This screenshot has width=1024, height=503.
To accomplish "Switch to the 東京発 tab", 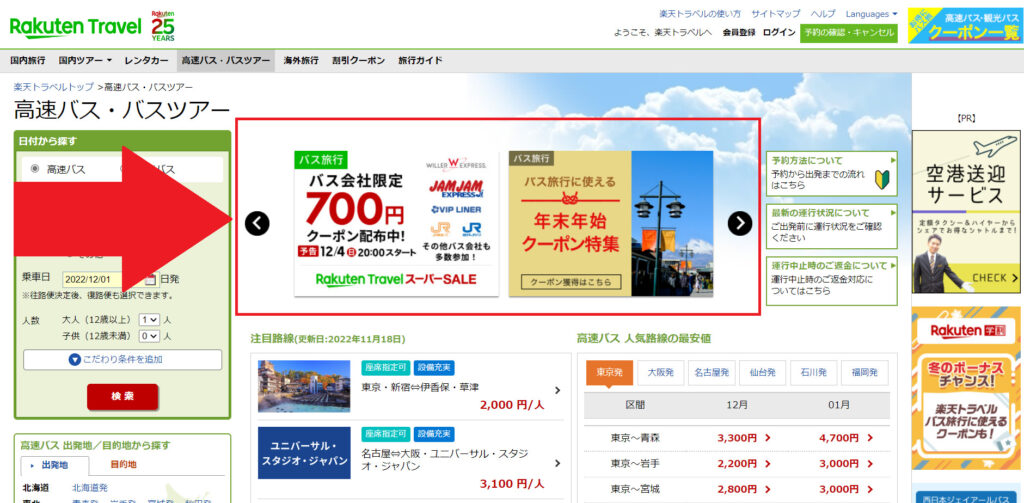I will point(609,372).
